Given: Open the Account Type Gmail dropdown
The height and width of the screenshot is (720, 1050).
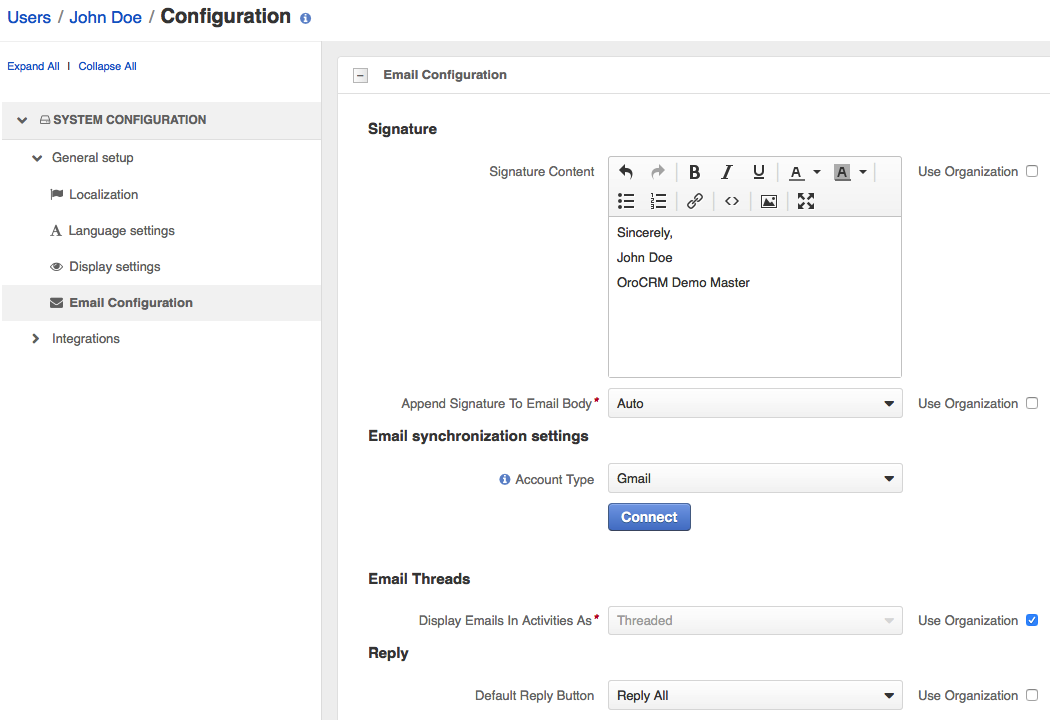Looking at the screenshot, I should pos(755,478).
